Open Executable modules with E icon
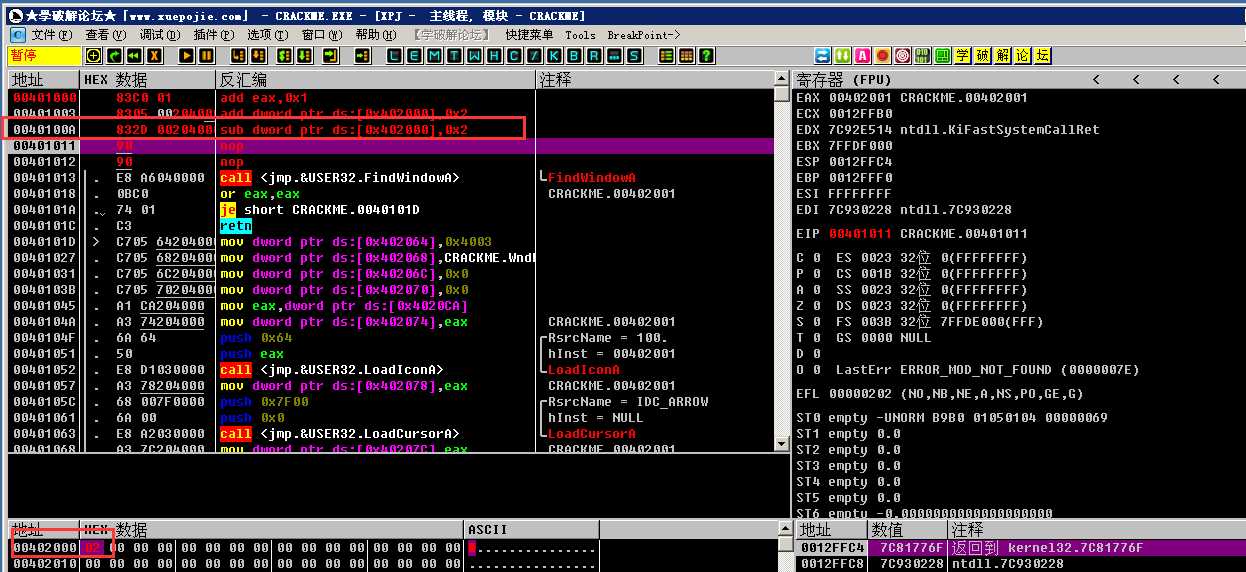The width and height of the screenshot is (1246, 572). (413, 56)
